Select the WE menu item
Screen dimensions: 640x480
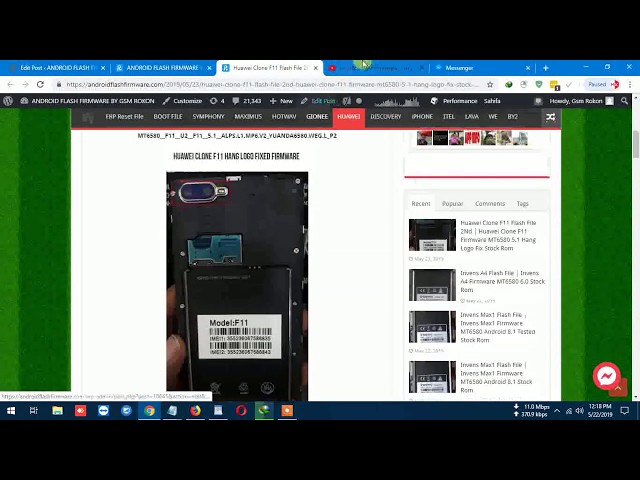(493, 117)
